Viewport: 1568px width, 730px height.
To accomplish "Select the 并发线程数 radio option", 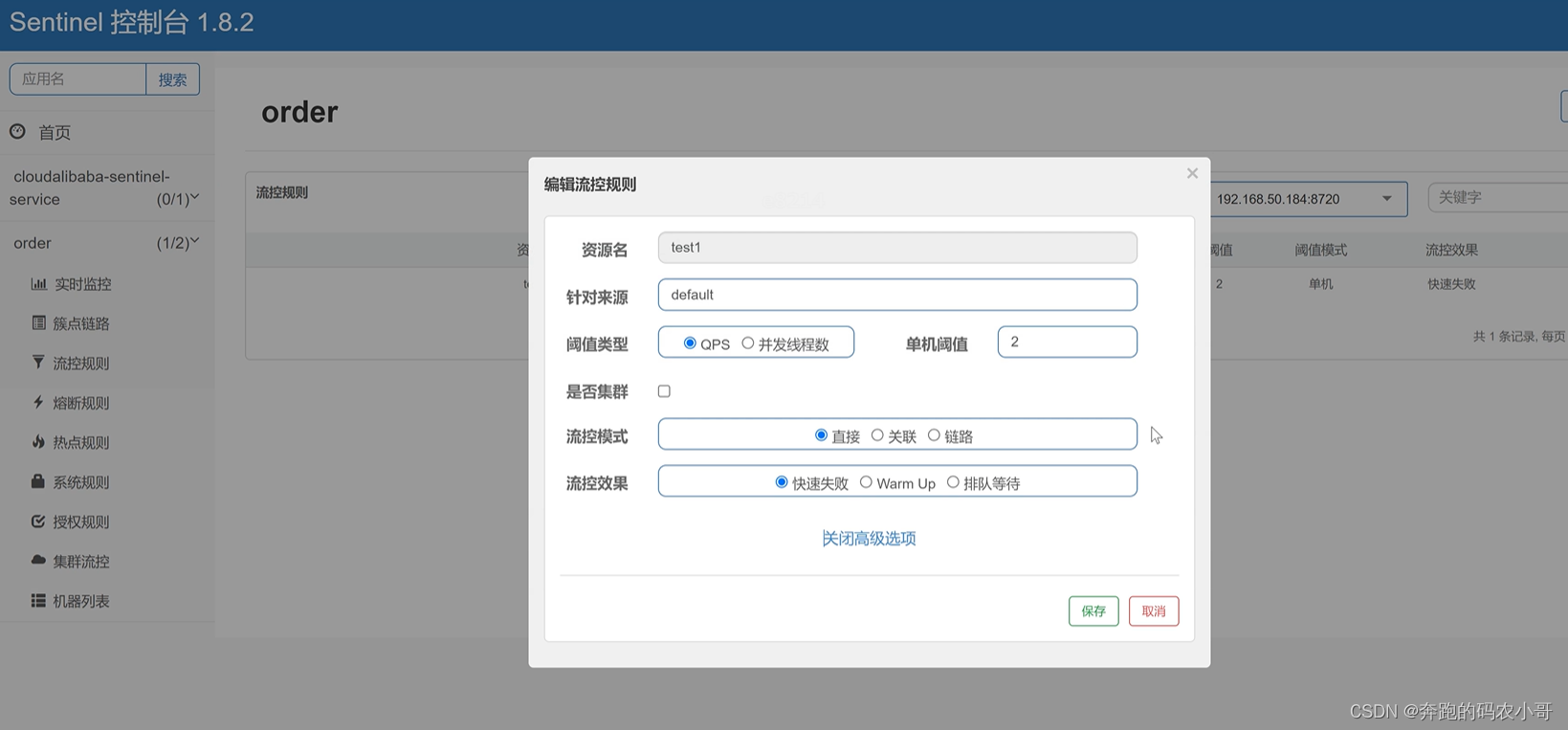I will 748,343.
